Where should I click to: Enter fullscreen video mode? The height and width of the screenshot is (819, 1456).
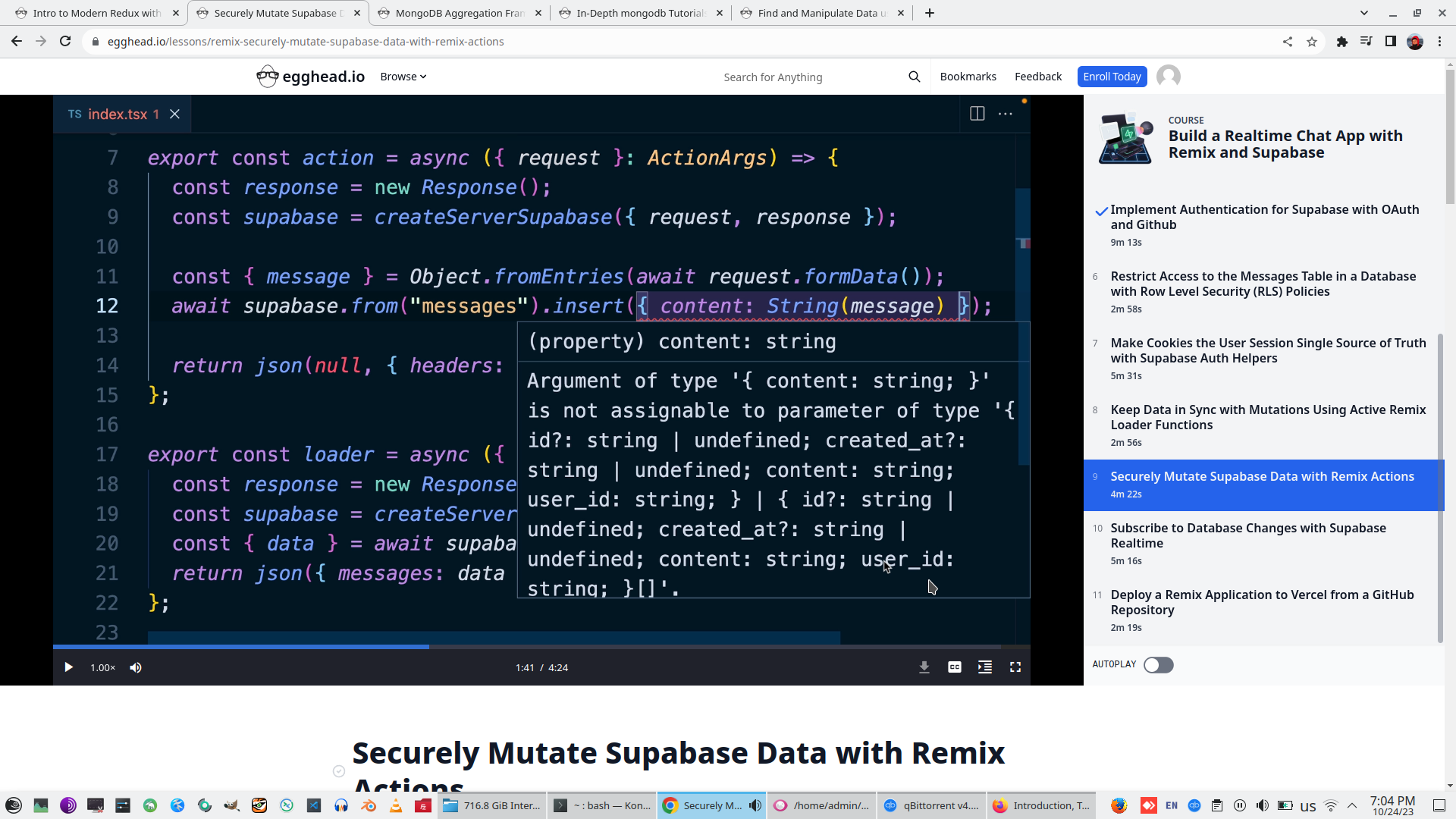1015,667
